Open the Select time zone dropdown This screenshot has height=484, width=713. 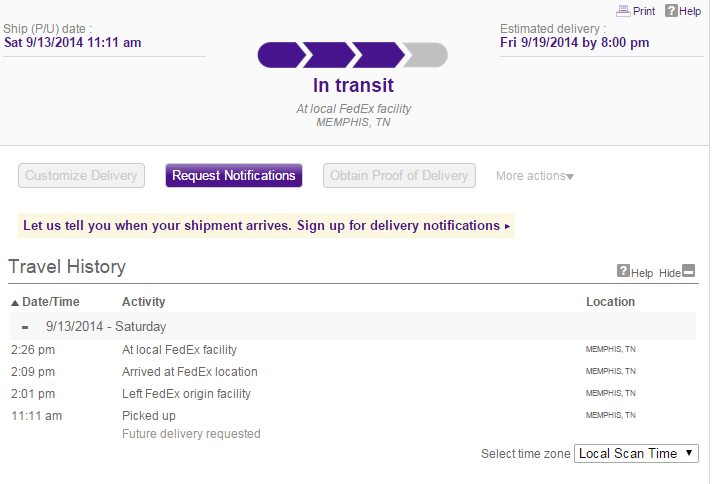(637, 453)
